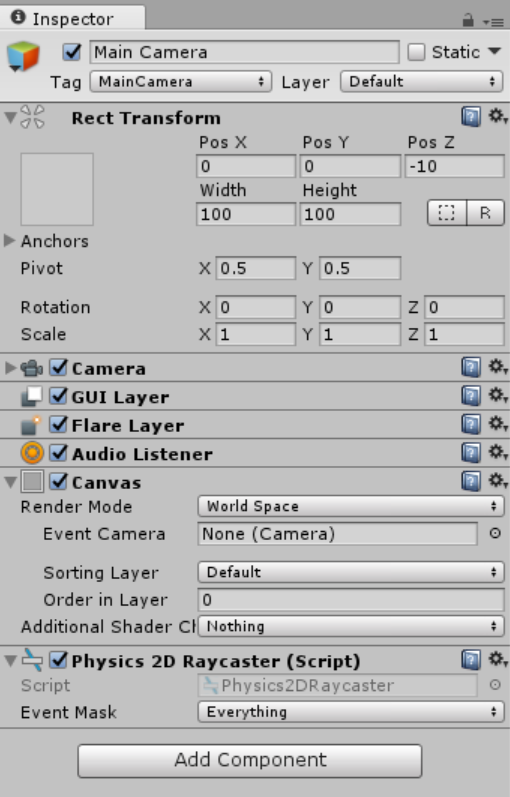Viewport: 510px width, 797px height.
Task: Open Audio Listener gear menu
Action: (x=498, y=452)
